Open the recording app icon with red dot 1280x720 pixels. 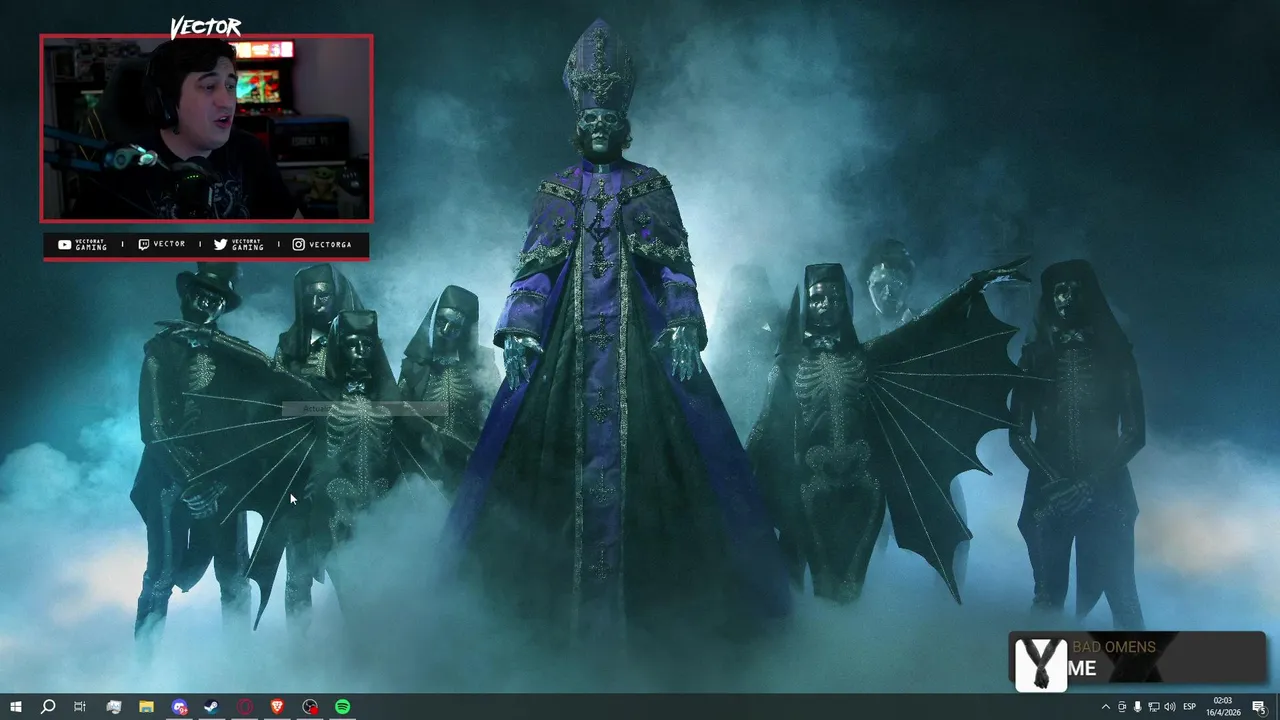310,707
